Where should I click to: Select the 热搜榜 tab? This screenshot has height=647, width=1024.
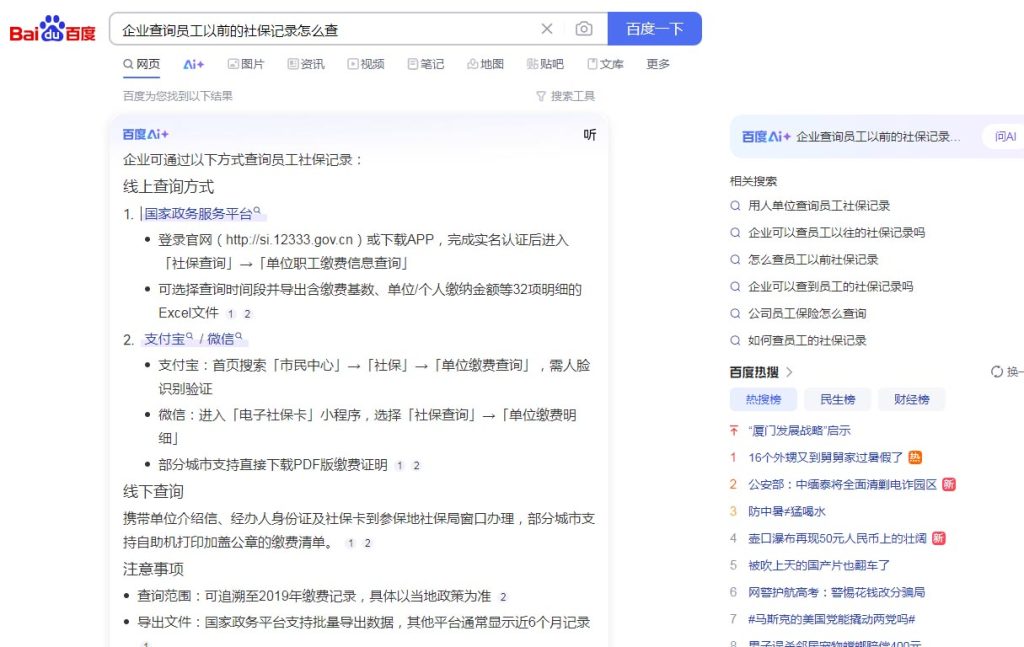(763, 400)
